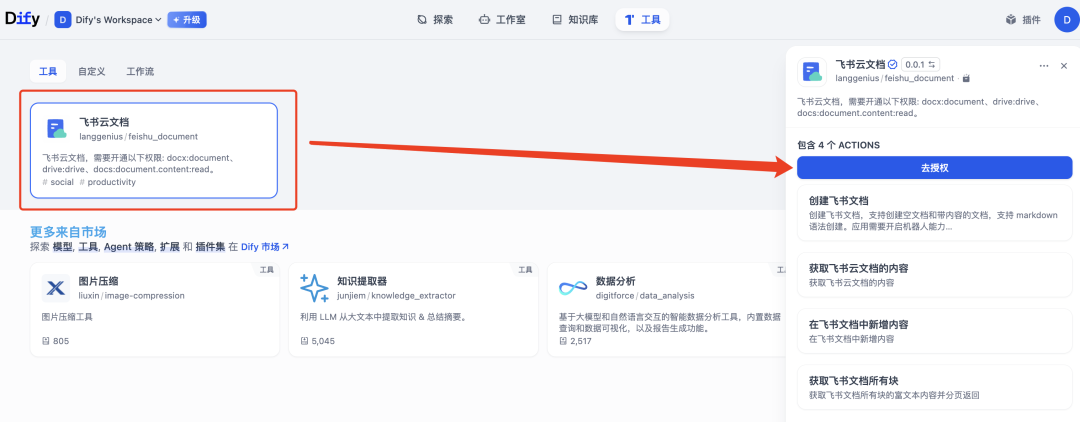This screenshot has width=1080, height=422.
Task: Click the verified badge beside 飞书云文档
Action: click(x=893, y=65)
